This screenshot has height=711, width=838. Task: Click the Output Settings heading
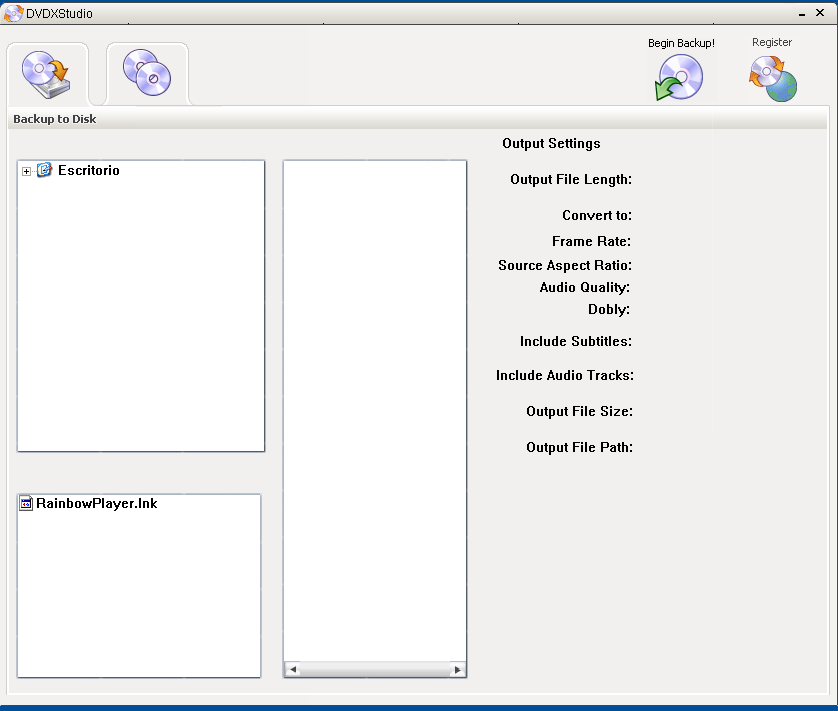(x=551, y=144)
